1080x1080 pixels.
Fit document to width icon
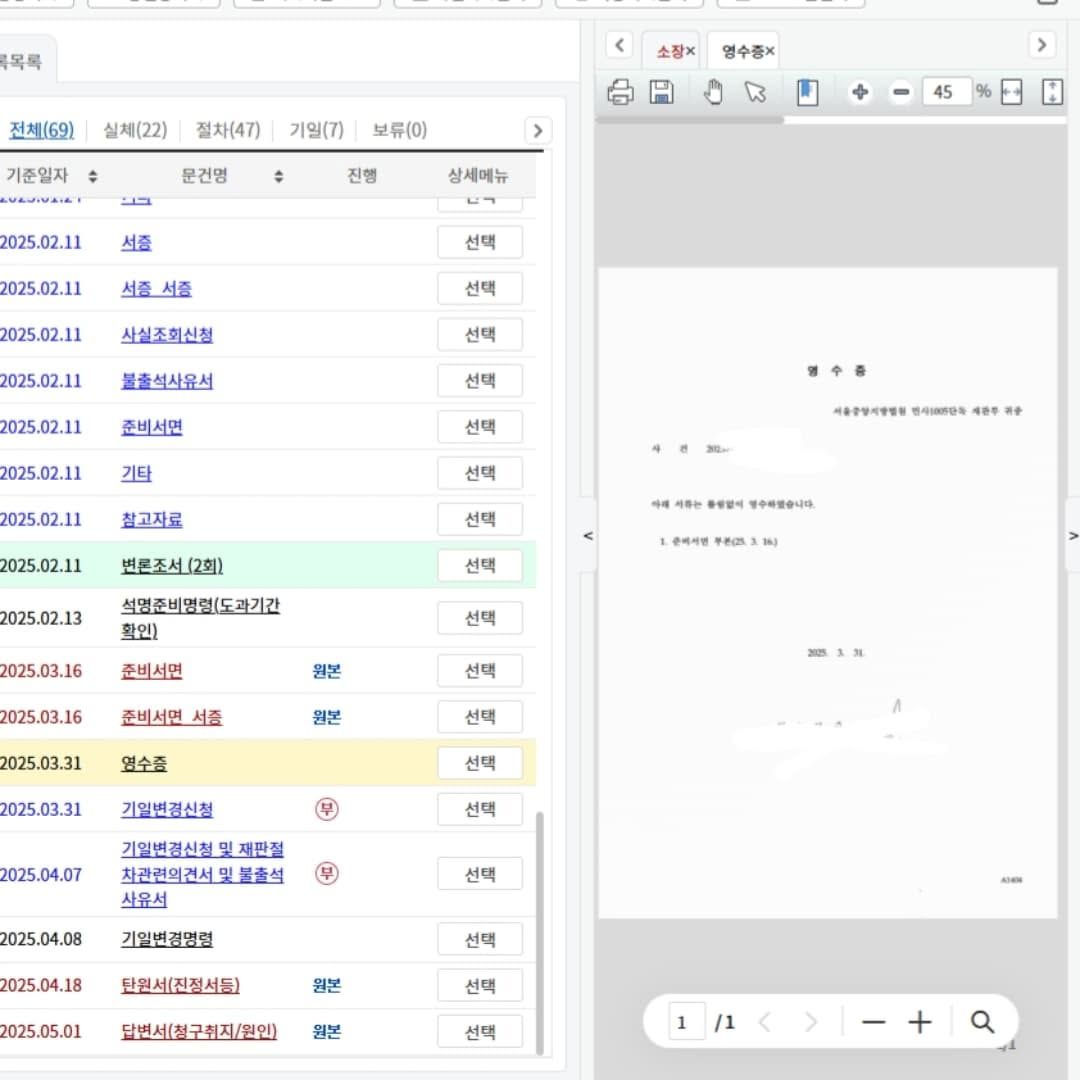pyautogui.click(x=1011, y=92)
